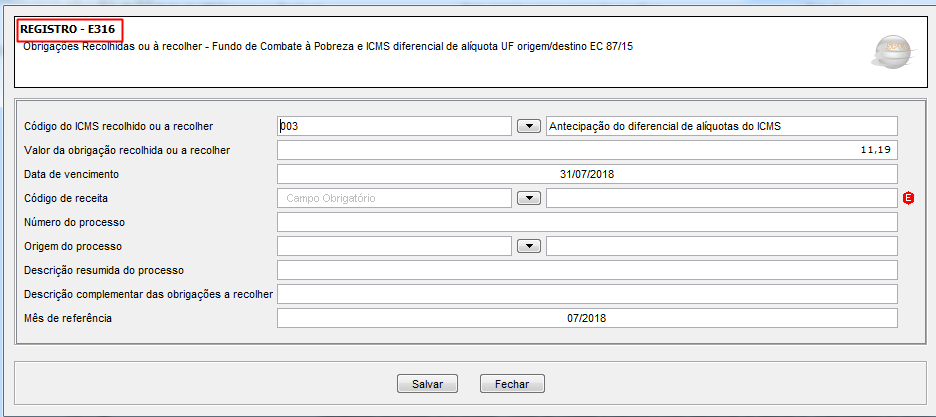Focus the Descrição complementar das obrigações field
Image resolution: width=936 pixels, height=417 pixels.
[587, 294]
